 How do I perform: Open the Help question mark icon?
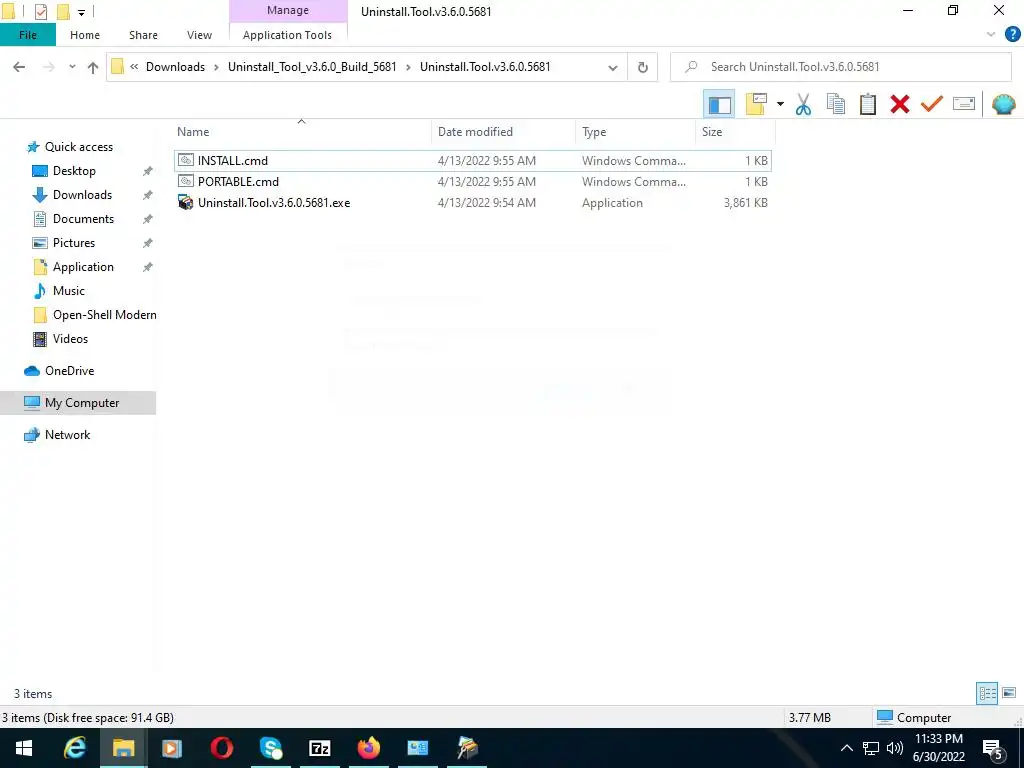point(1012,35)
